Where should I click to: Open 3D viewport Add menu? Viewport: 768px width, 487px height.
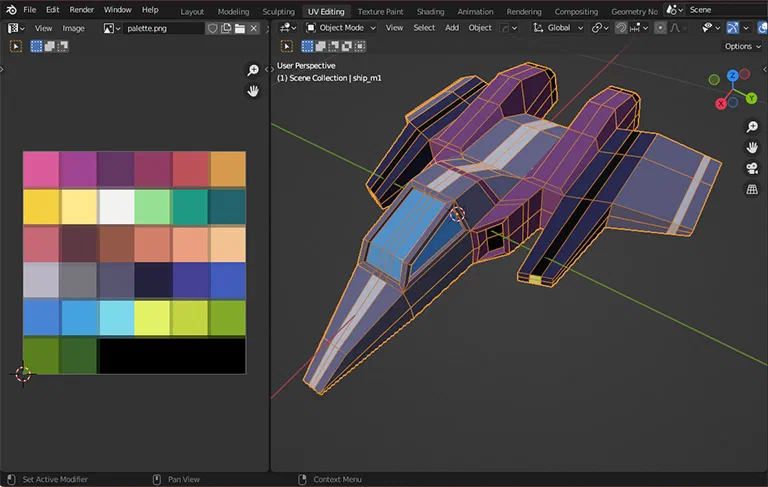tap(452, 28)
